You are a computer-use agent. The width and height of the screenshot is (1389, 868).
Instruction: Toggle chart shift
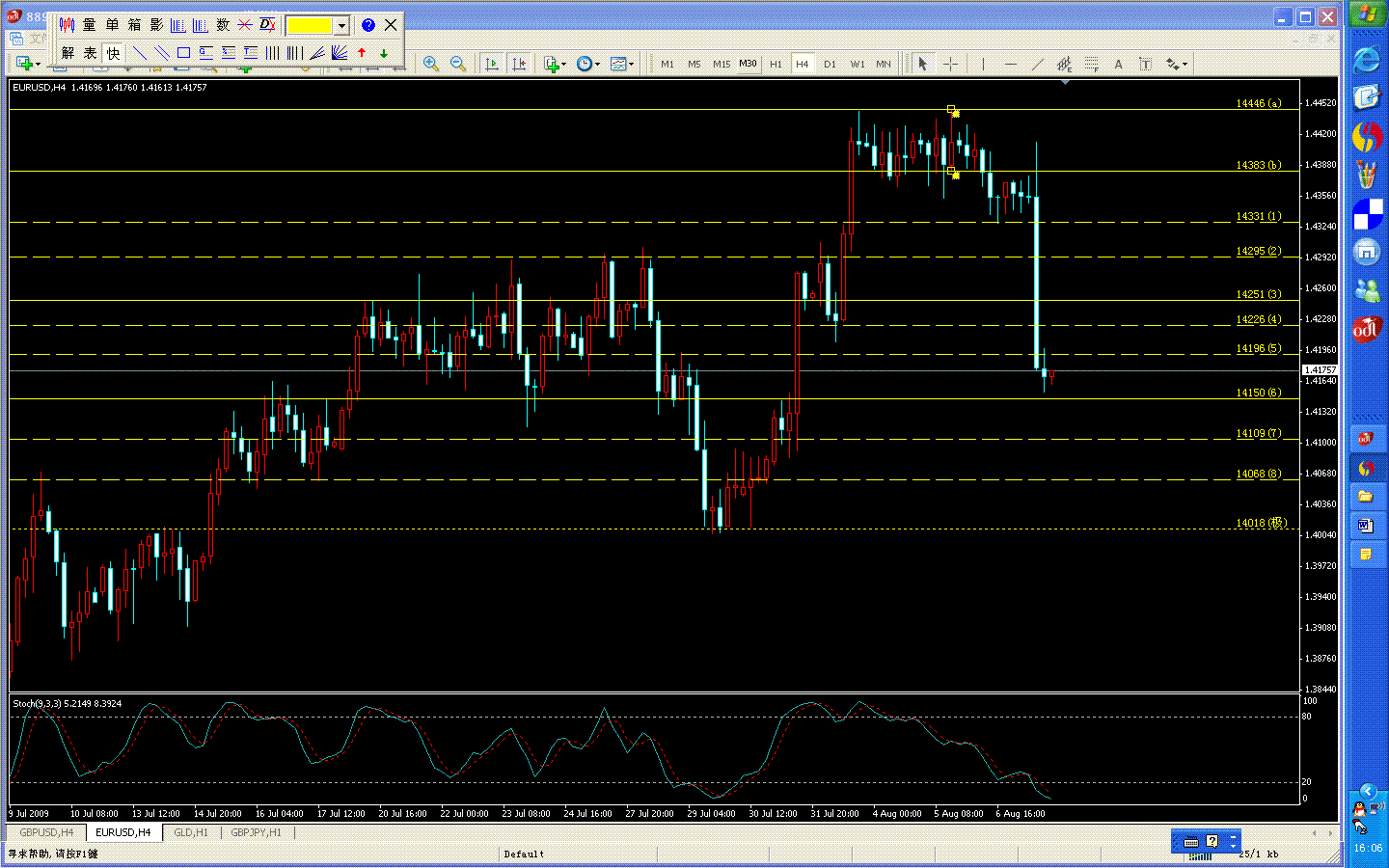(x=519, y=64)
